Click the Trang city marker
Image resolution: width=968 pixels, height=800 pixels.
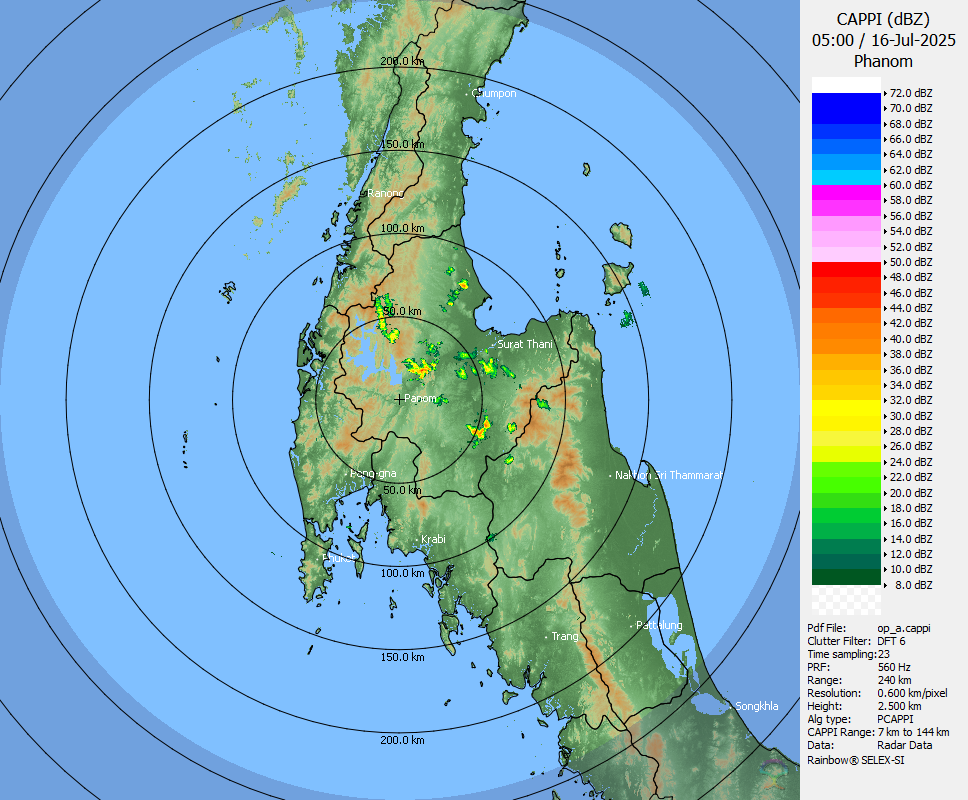tap(547, 636)
